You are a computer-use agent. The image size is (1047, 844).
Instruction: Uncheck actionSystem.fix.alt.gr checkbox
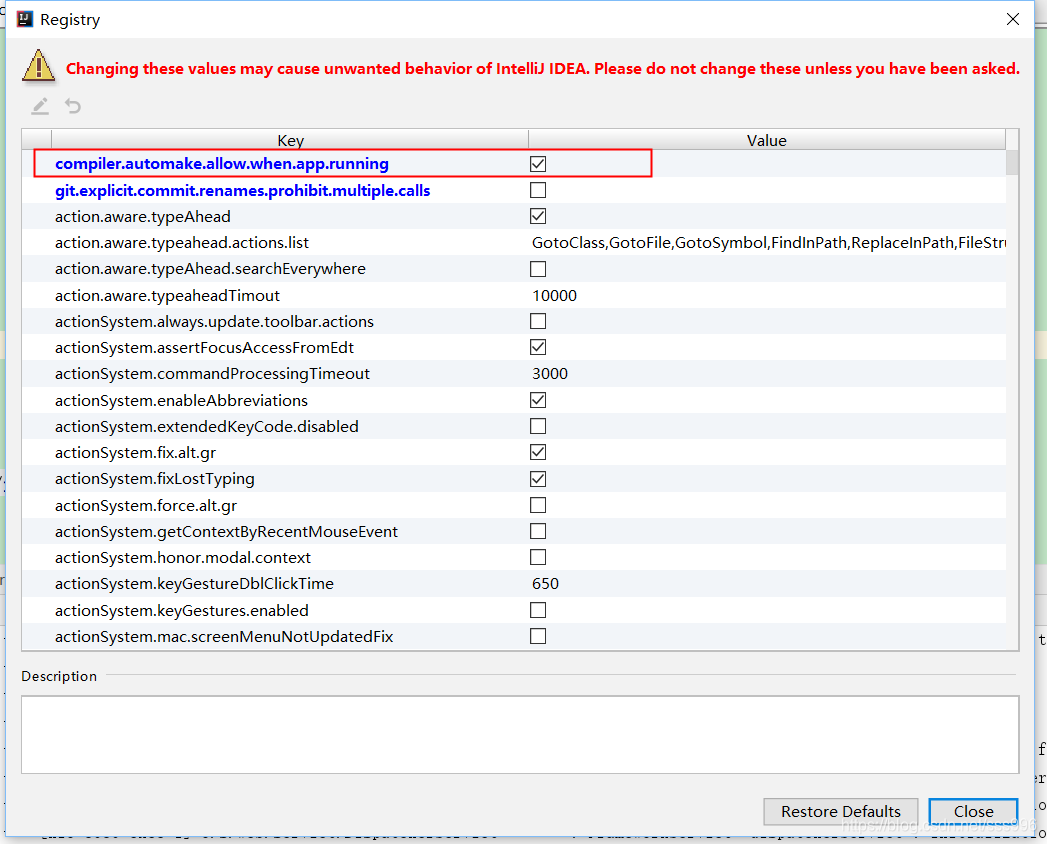tap(538, 452)
